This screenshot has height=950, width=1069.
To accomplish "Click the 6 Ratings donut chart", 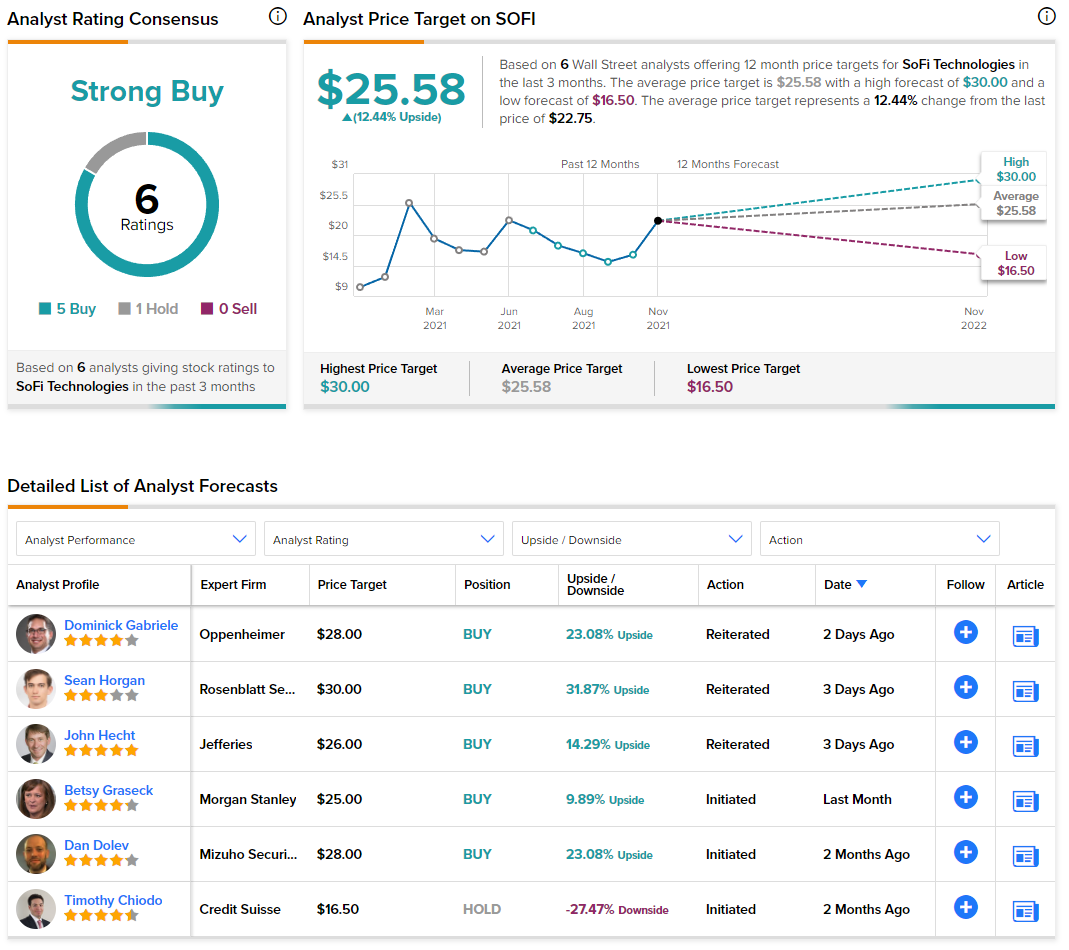I will click(147, 205).
